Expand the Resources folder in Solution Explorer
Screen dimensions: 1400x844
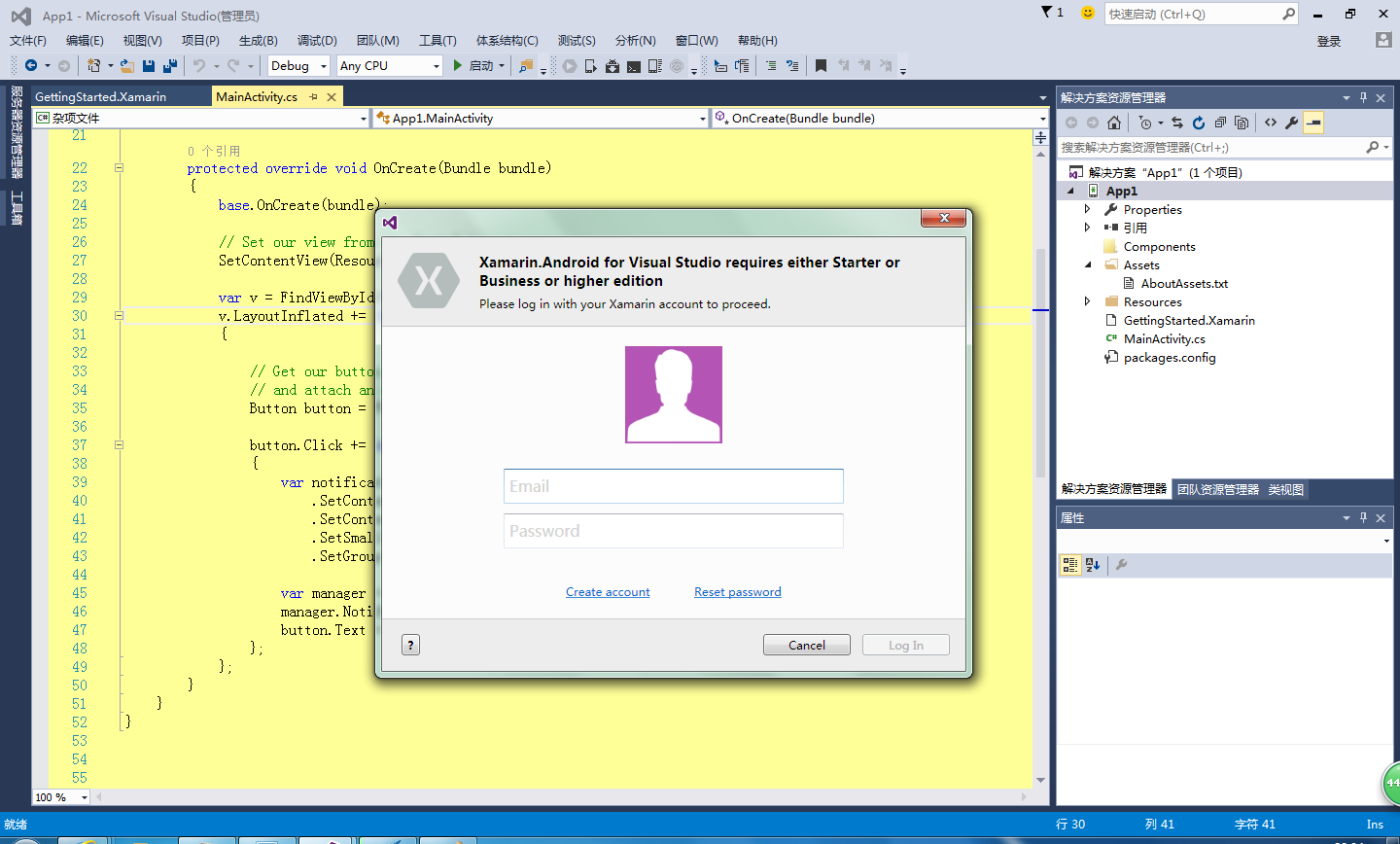point(1087,301)
